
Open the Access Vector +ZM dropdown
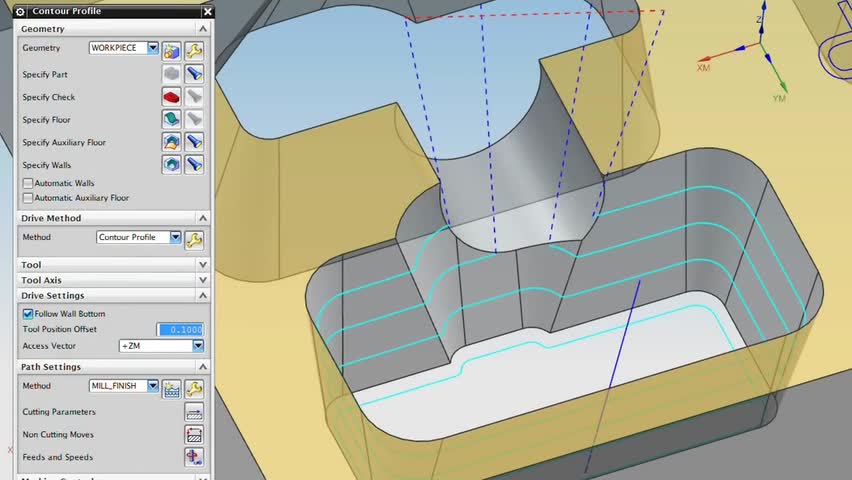(x=161, y=346)
